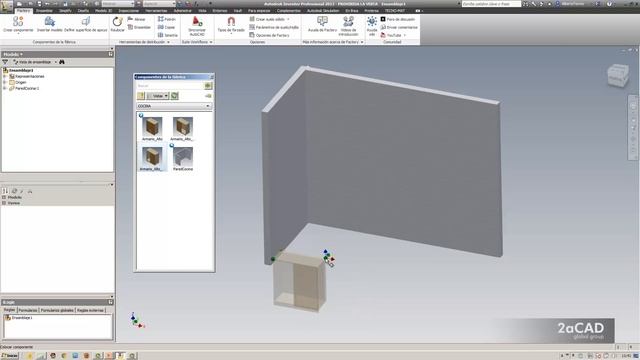Click Crear suelo sólido
The image size is (640, 360).
point(269,19)
